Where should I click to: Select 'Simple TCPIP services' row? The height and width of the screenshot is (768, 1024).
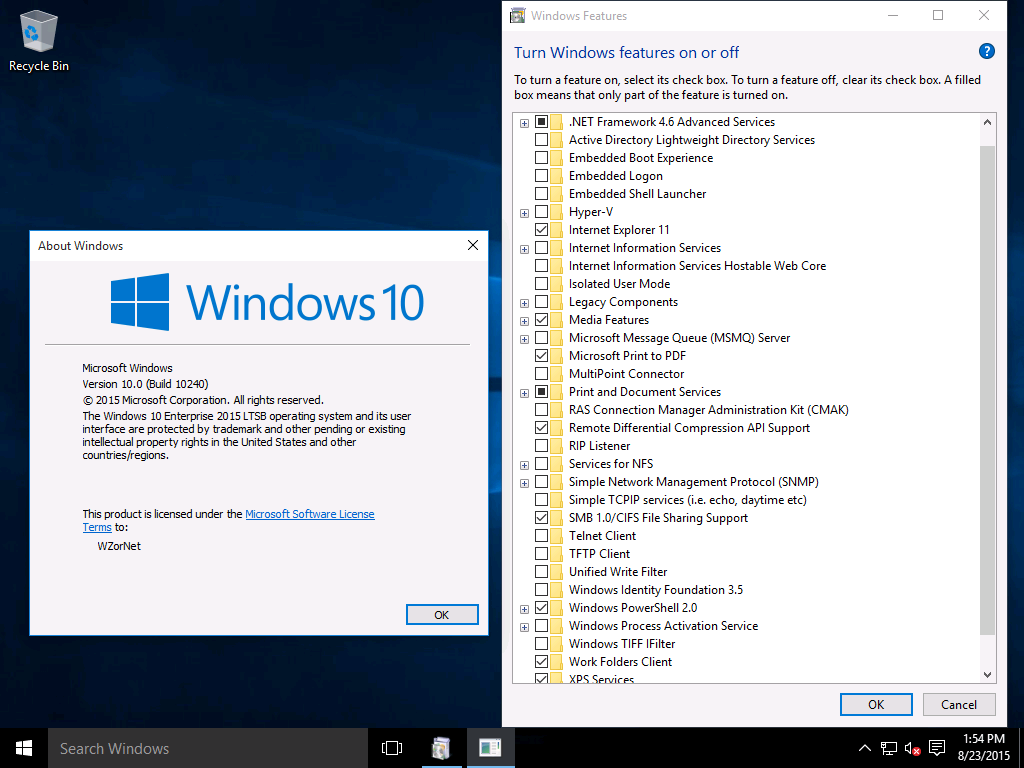tap(687, 500)
